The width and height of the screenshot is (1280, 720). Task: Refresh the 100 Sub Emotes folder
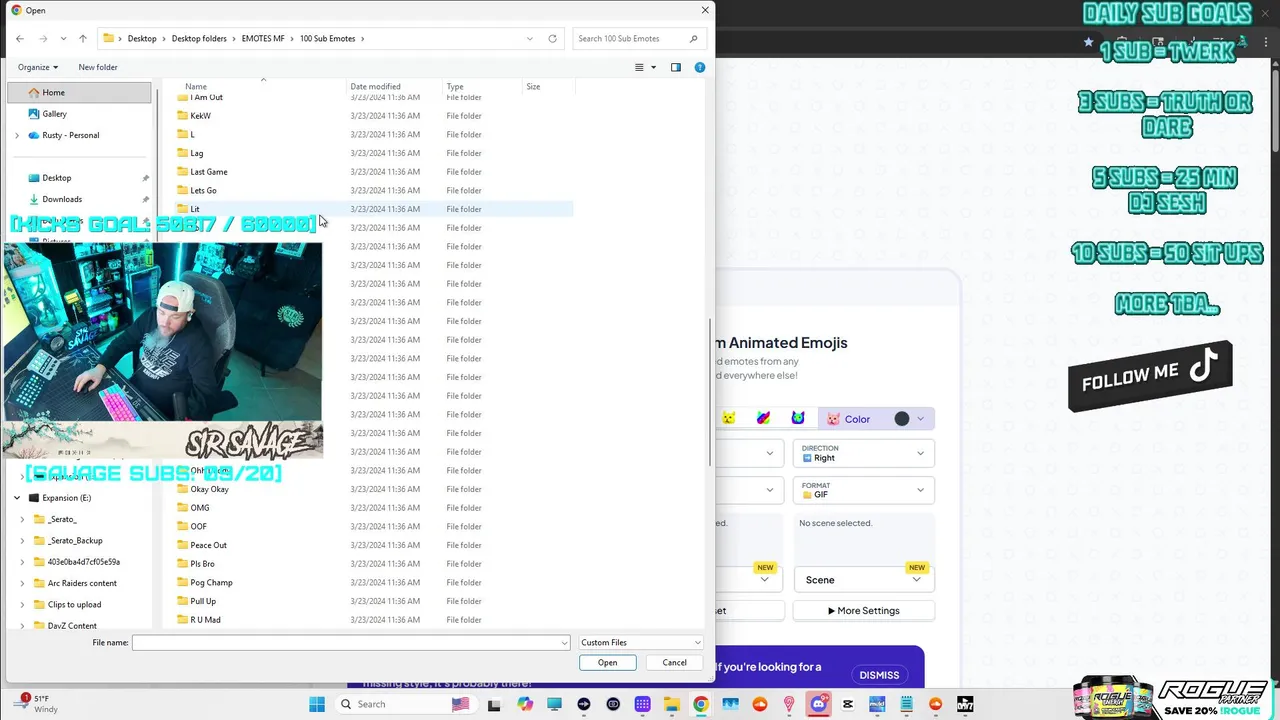click(552, 39)
